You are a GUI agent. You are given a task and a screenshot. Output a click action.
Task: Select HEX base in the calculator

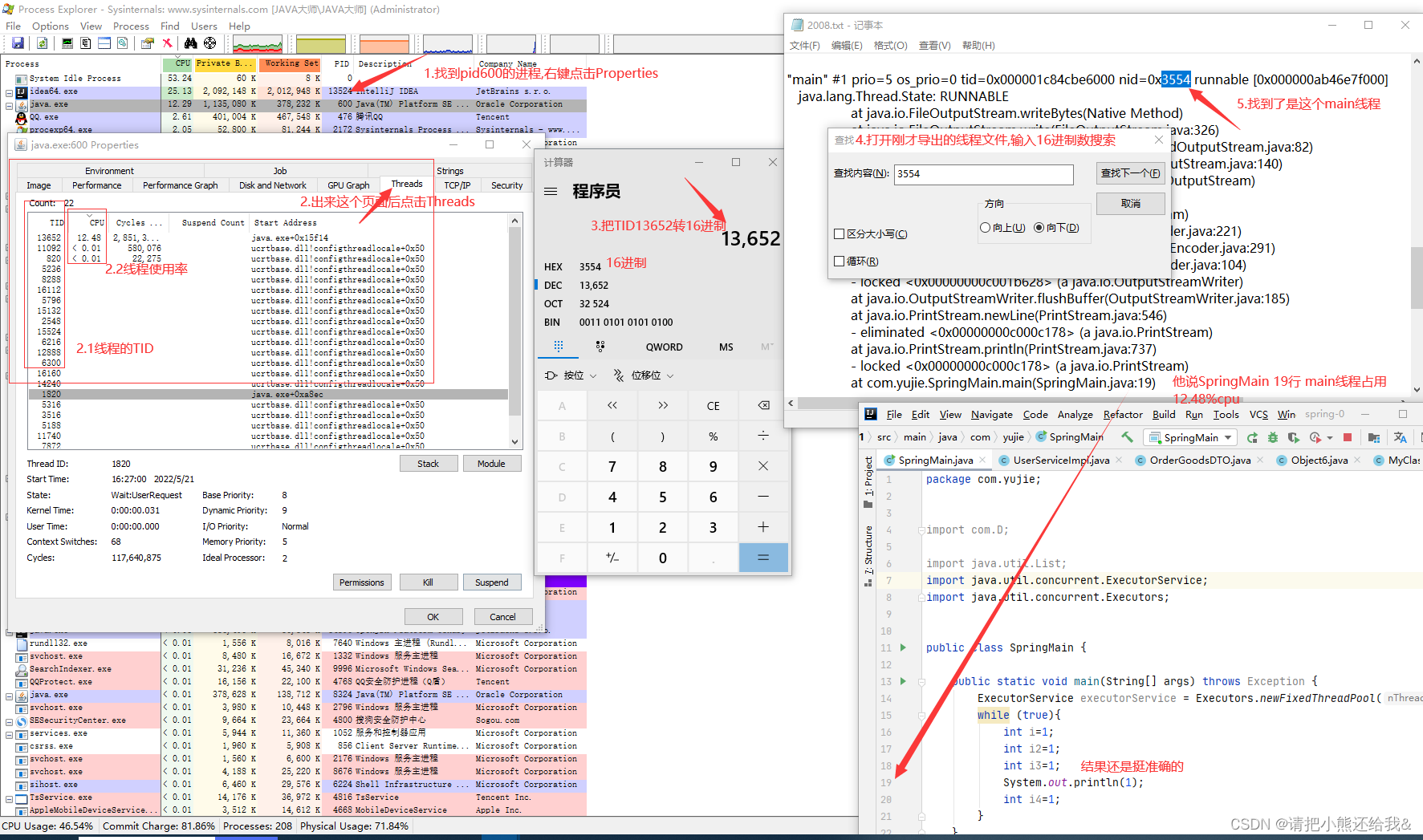click(553, 267)
